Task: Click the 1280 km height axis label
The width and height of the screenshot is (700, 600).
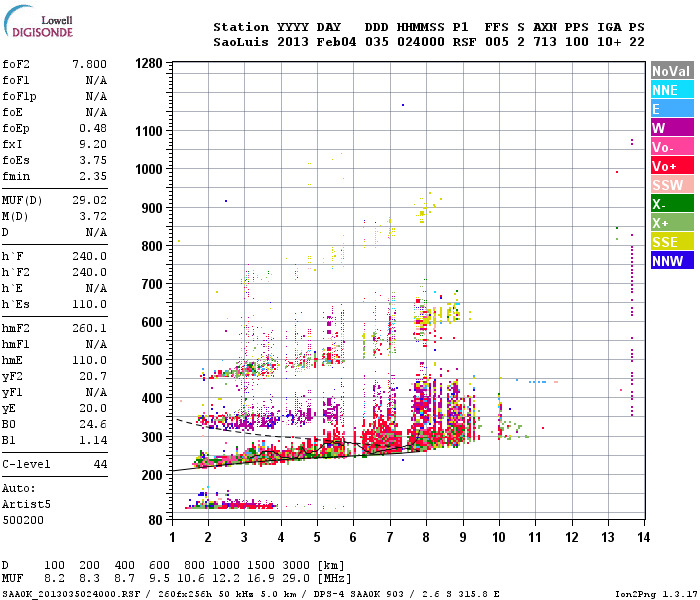Action: click(149, 63)
